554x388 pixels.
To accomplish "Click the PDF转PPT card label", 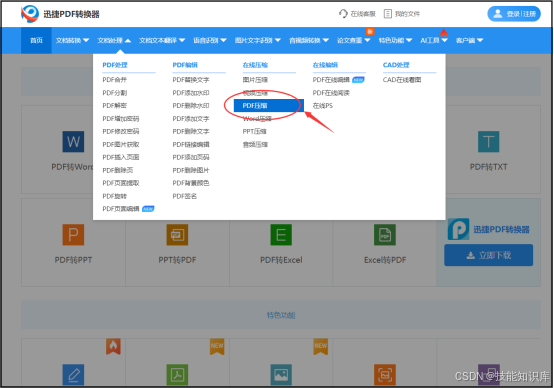I will tap(73, 260).
